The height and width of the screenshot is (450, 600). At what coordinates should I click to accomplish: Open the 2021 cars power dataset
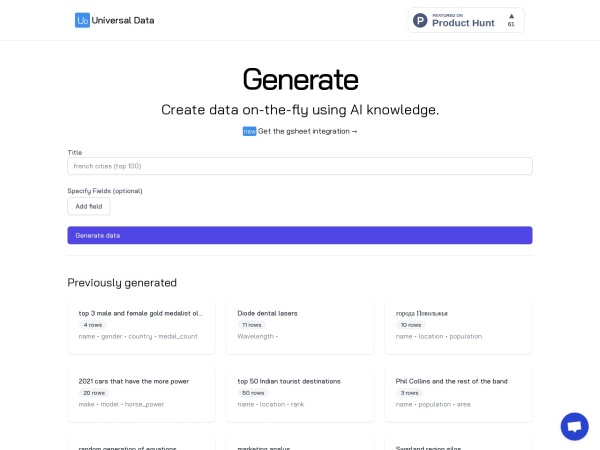tap(141, 392)
